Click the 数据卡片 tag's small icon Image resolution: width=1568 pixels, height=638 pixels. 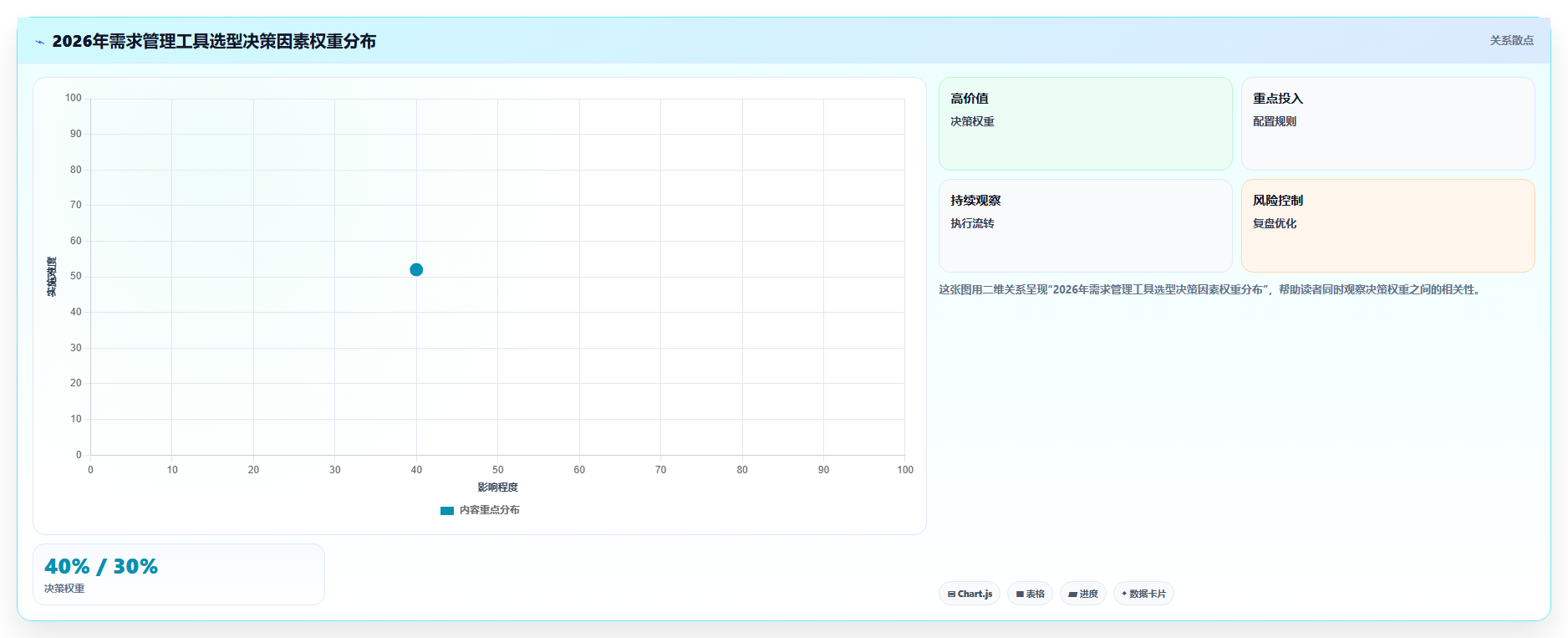pyautogui.click(x=1124, y=594)
